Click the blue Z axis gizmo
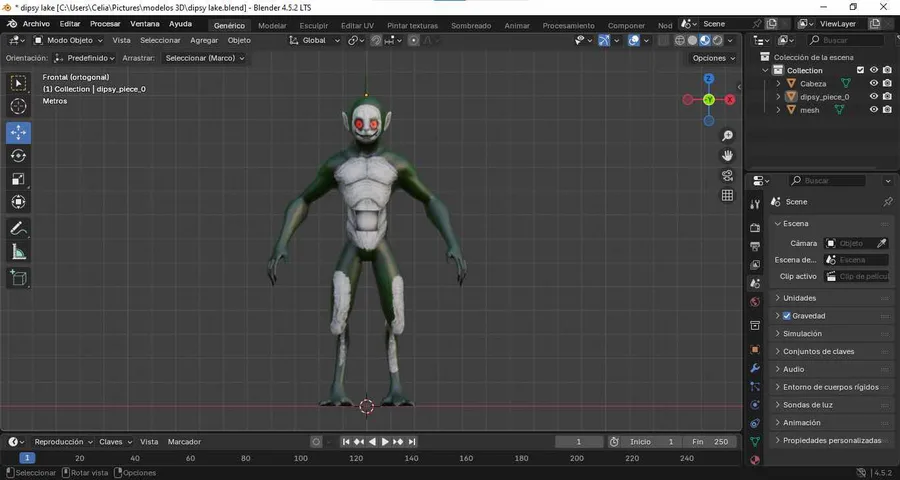 tap(709, 79)
